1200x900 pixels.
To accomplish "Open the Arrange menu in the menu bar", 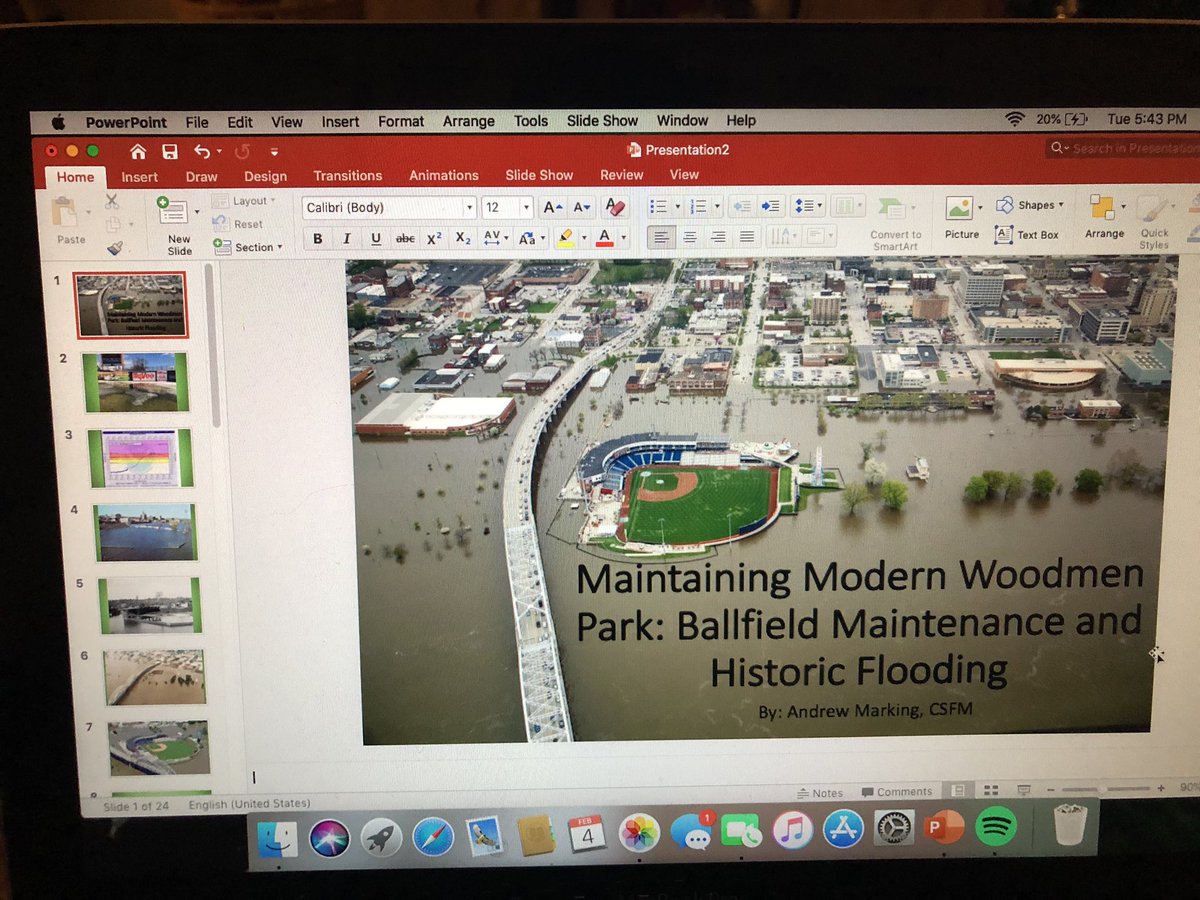I will click(469, 121).
